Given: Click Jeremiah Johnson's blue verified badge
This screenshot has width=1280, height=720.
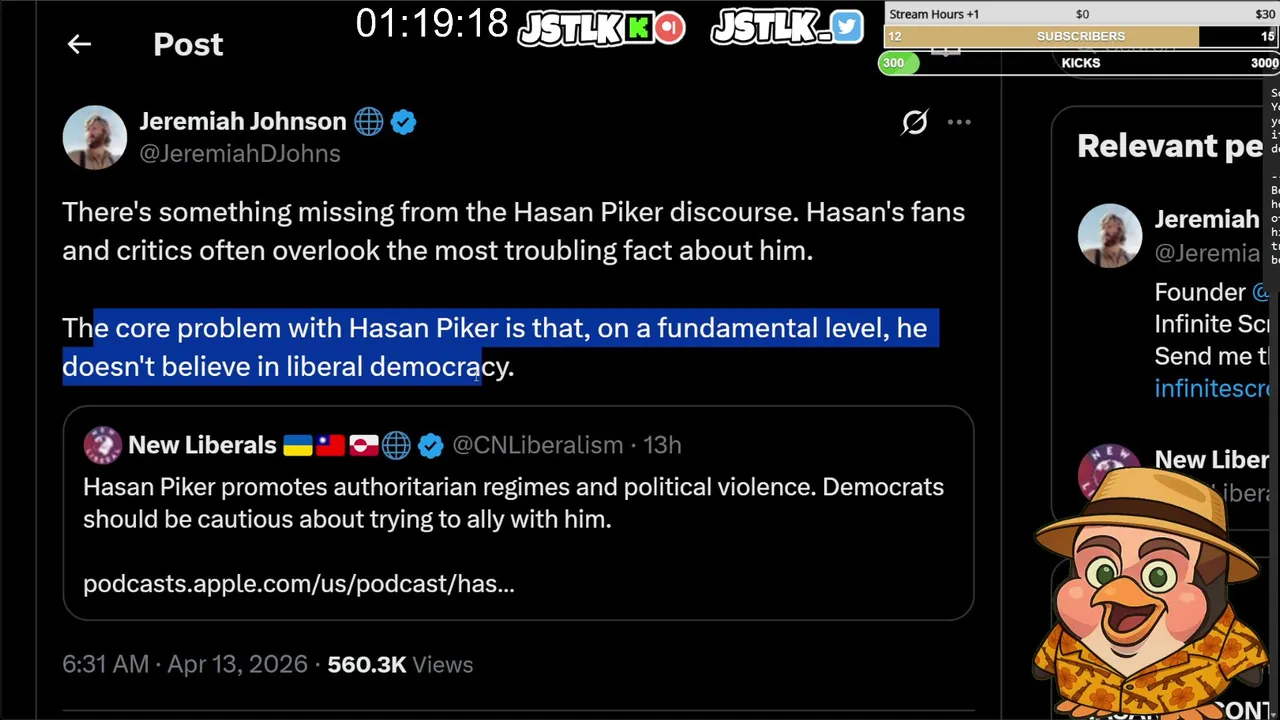Looking at the screenshot, I should point(403,122).
